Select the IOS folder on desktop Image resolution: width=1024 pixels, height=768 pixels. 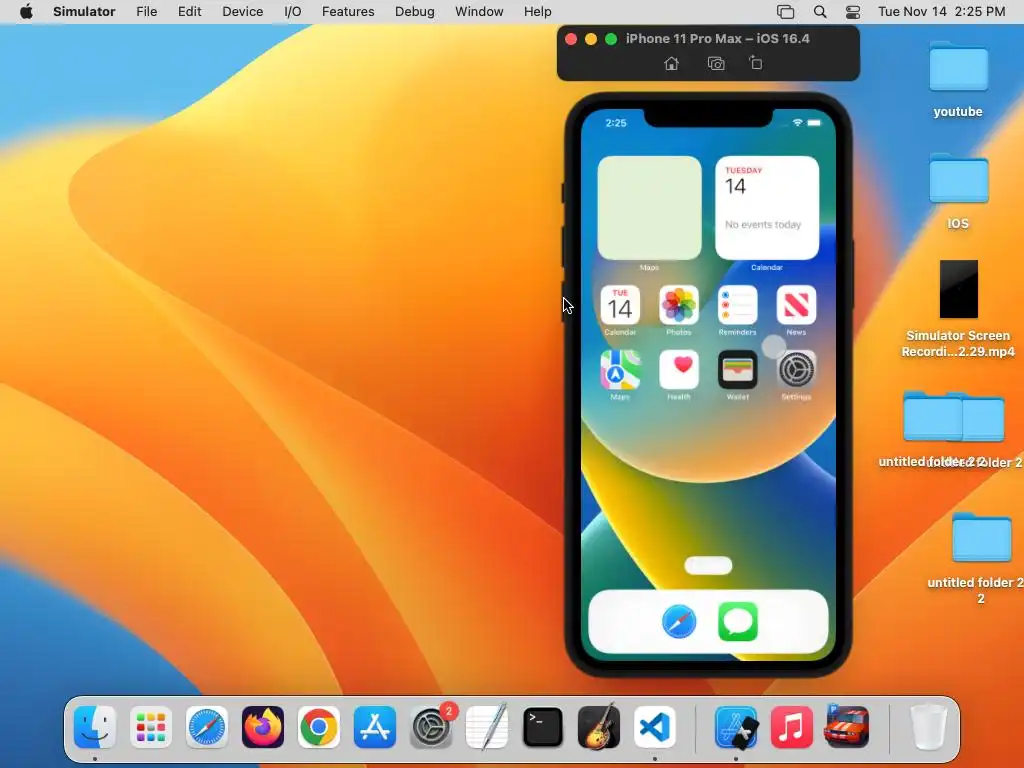pyautogui.click(x=958, y=180)
